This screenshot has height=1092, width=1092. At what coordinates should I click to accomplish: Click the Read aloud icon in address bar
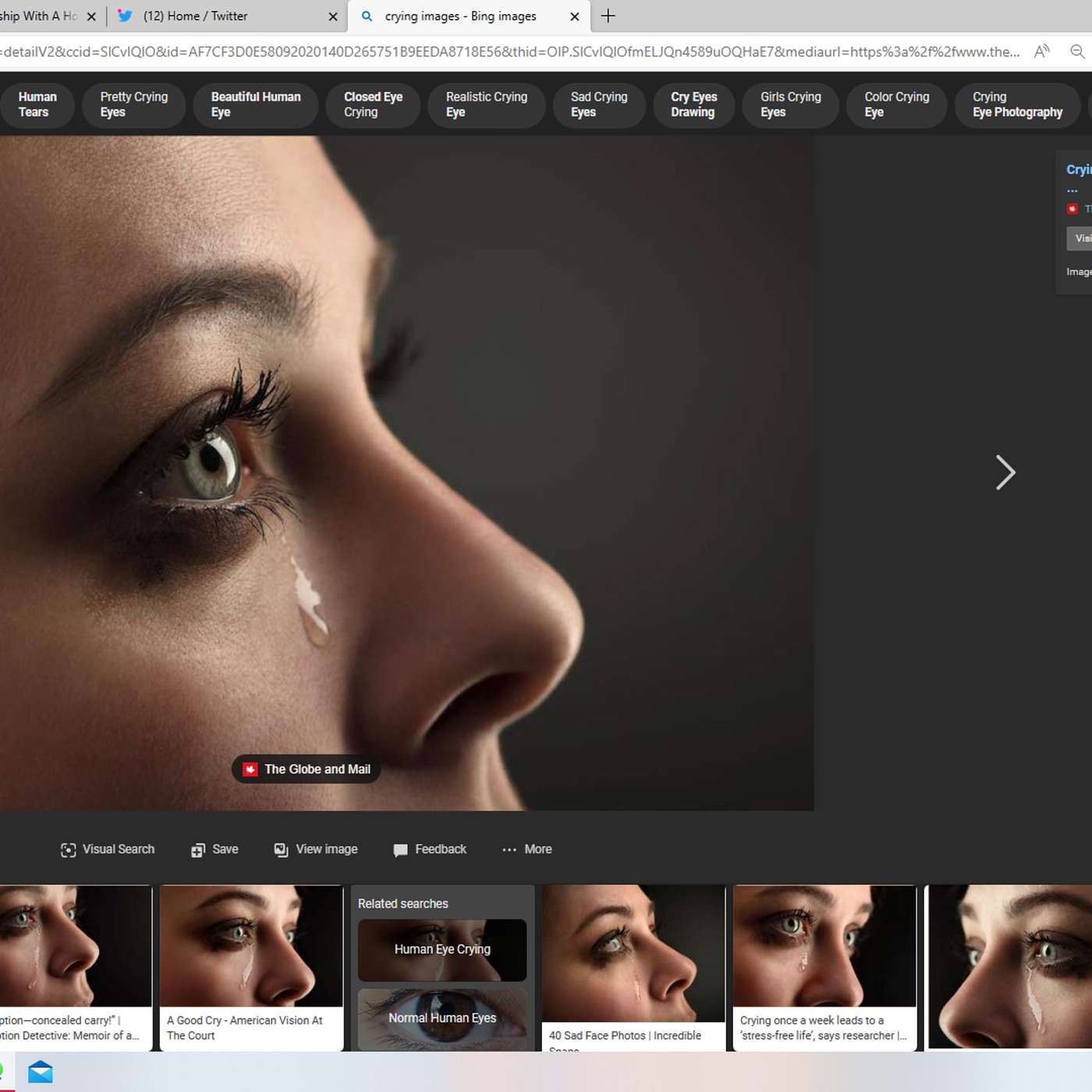point(1041,51)
